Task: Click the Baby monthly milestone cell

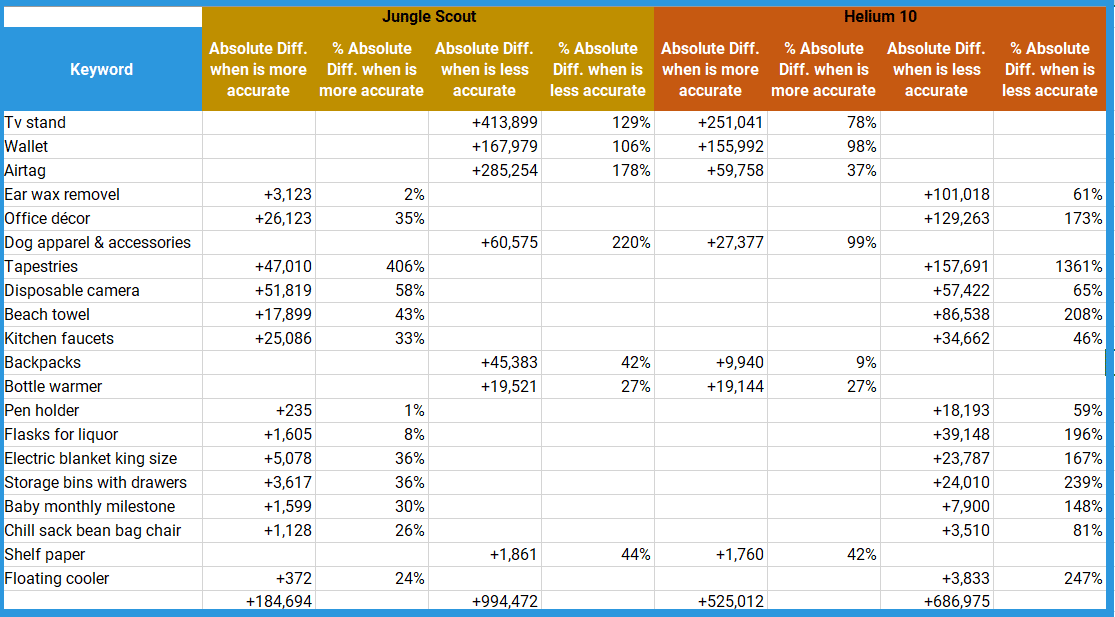Action: pos(102,506)
